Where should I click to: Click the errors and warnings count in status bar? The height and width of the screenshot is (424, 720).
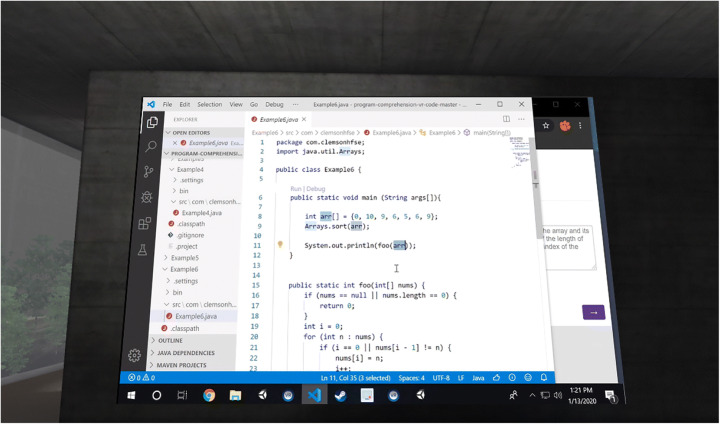[141, 378]
